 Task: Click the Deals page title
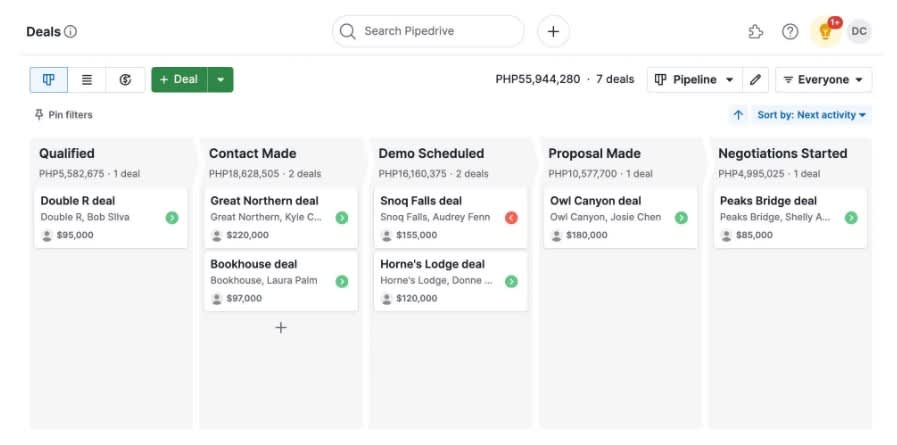pos(43,31)
